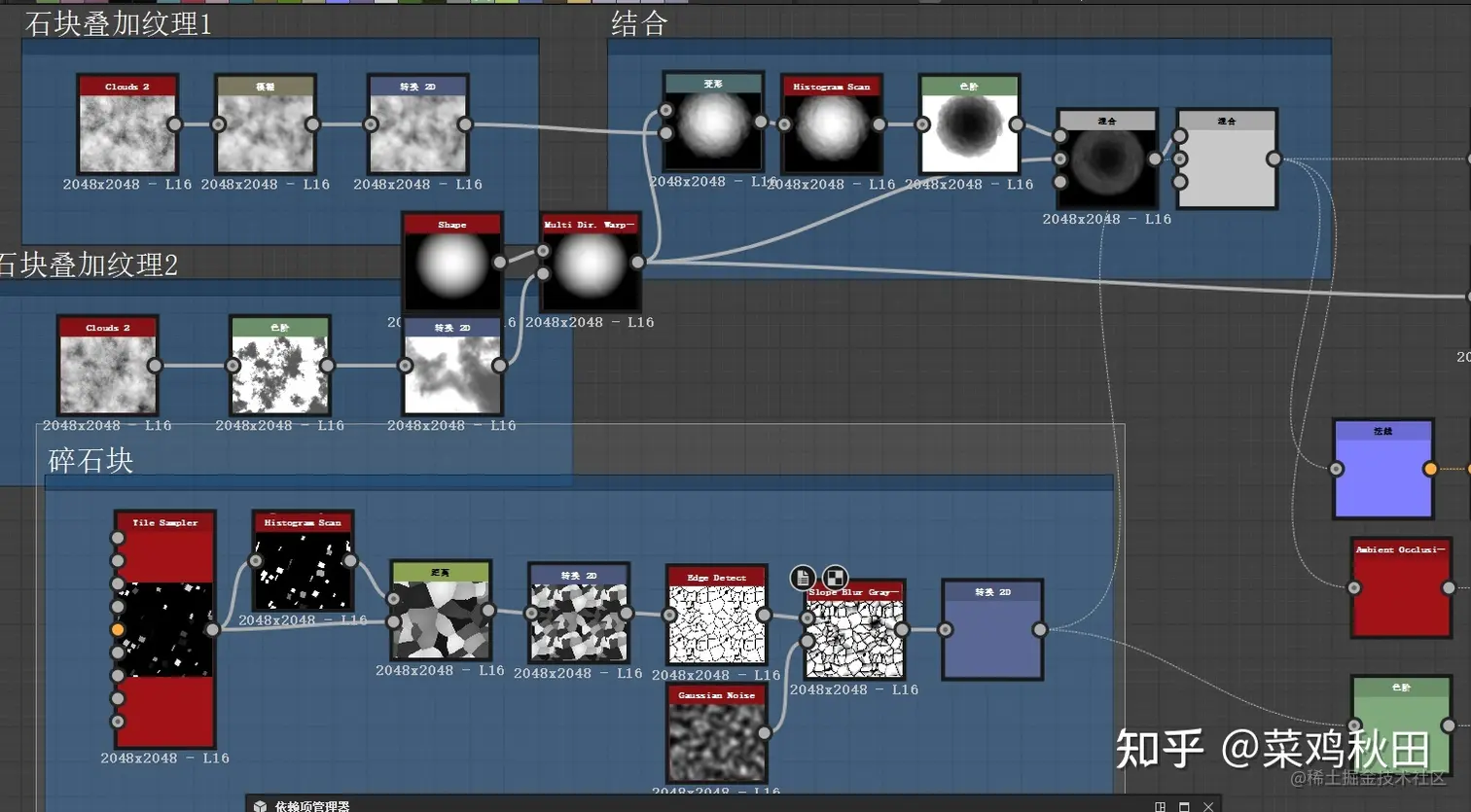The height and width of the screenshot is (812, 1471).
Task: Click output connector of Histogram Scan in 结合
Action: [x=879, y=124]
